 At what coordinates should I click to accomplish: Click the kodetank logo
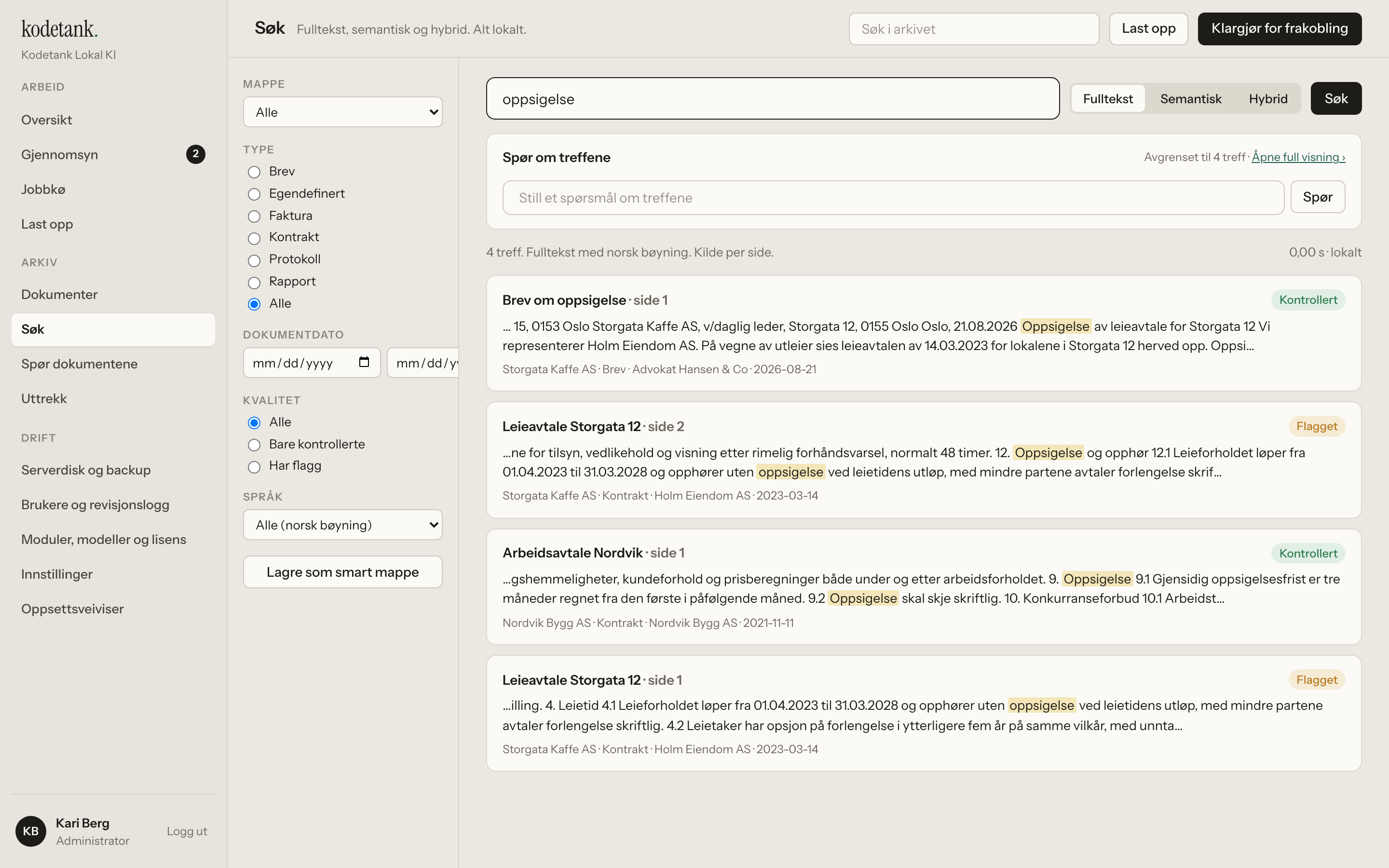tap(60, 29)
